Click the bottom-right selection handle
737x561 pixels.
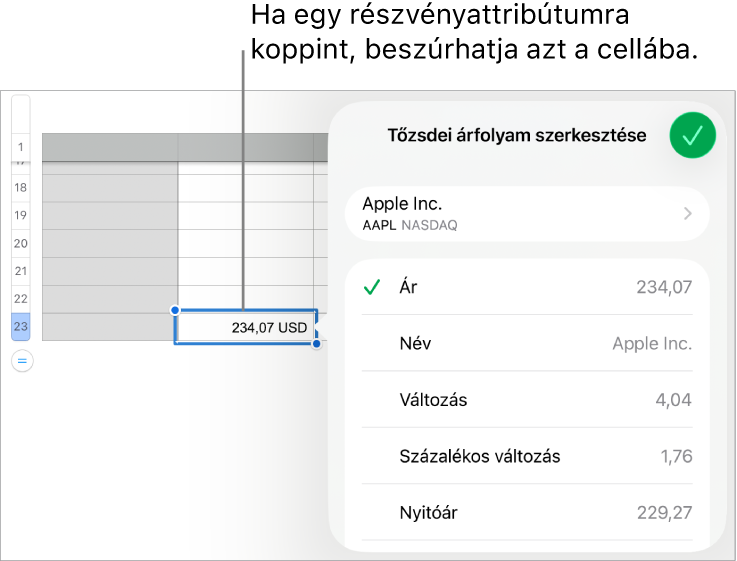click(317, 344)
